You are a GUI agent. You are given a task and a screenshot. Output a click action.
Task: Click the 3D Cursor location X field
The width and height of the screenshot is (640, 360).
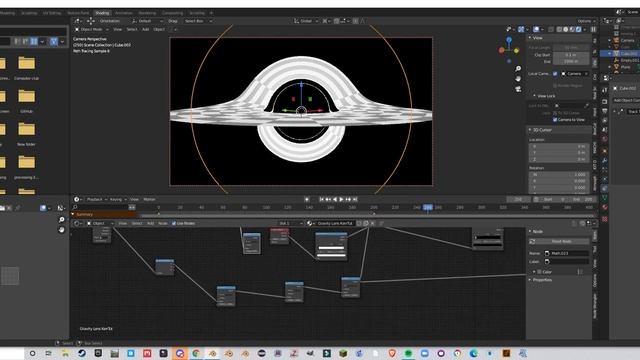[x=559, y=146]
